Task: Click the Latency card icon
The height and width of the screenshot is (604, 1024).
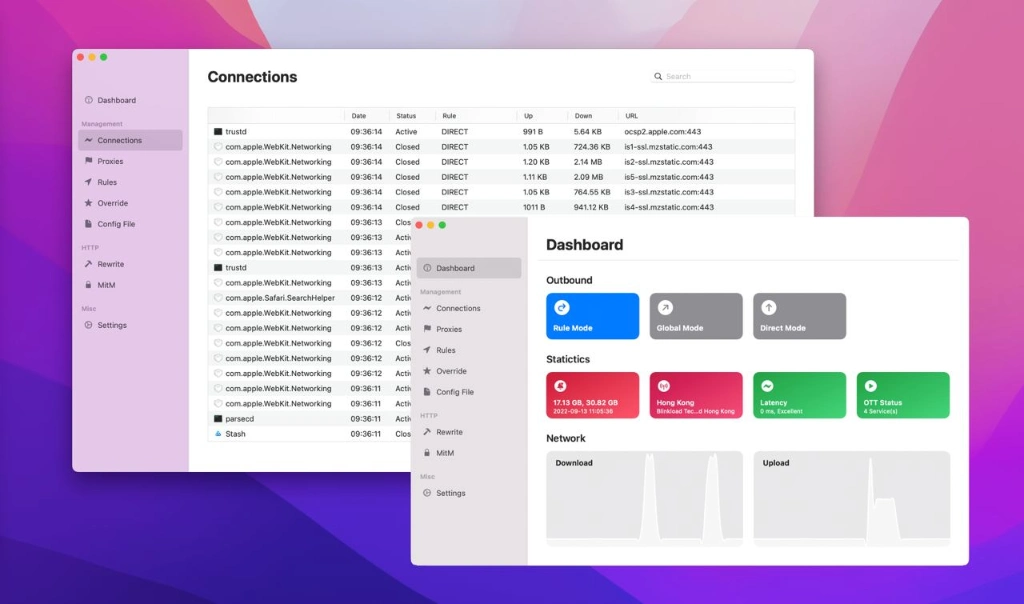Action: coord(767,385)
